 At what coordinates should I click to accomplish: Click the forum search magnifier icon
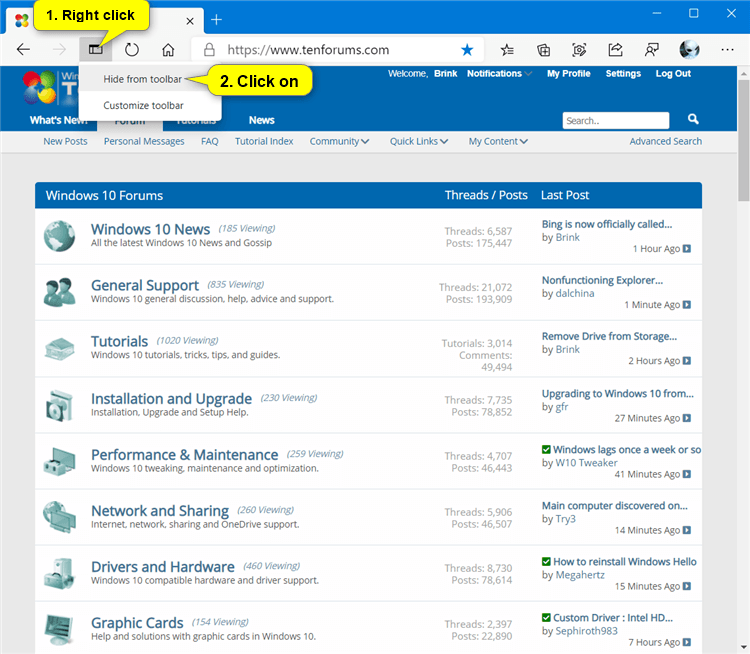(x=693, y=119)
